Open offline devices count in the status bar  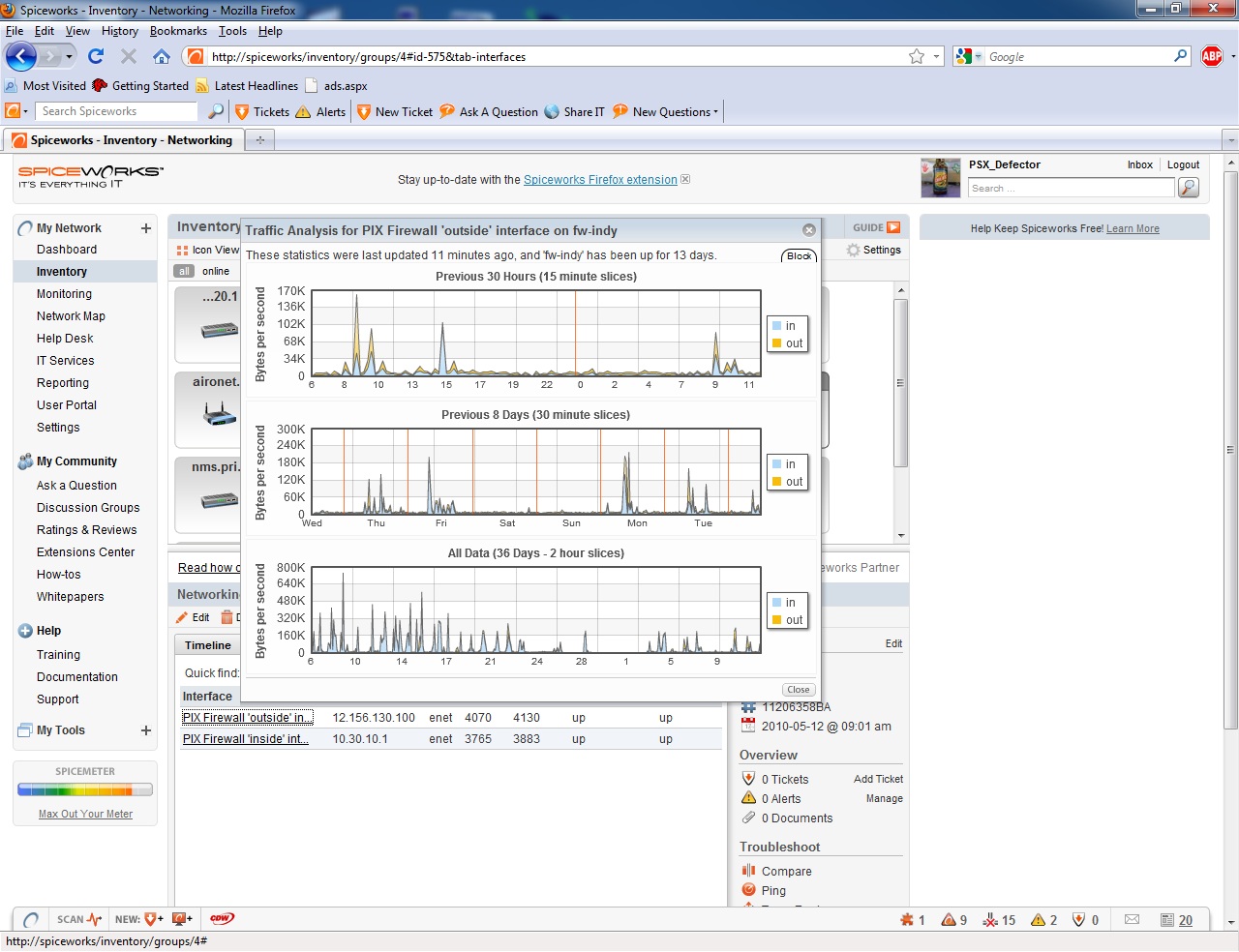(x=997, y=919)
